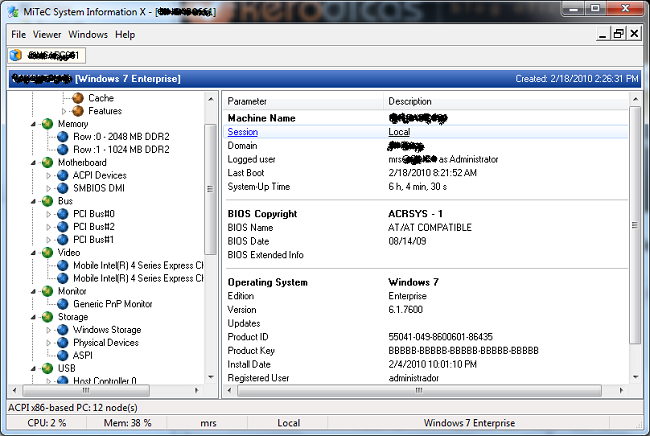Click the Generic PnP Monitor icon
The image size is (650, 436).
[x=63, y=304]
